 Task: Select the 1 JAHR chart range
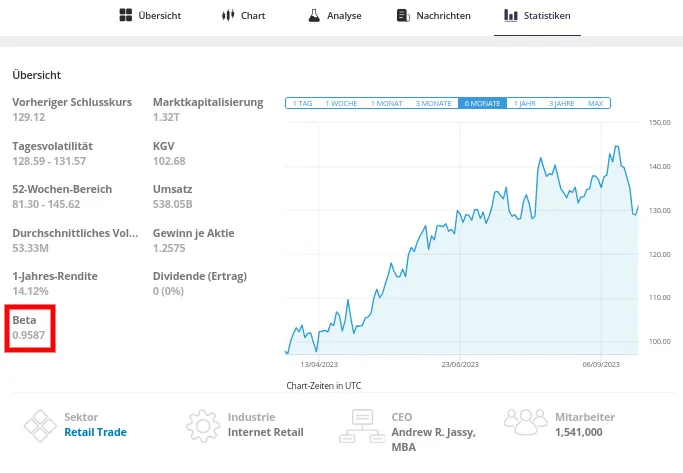(x=523, y=103)
